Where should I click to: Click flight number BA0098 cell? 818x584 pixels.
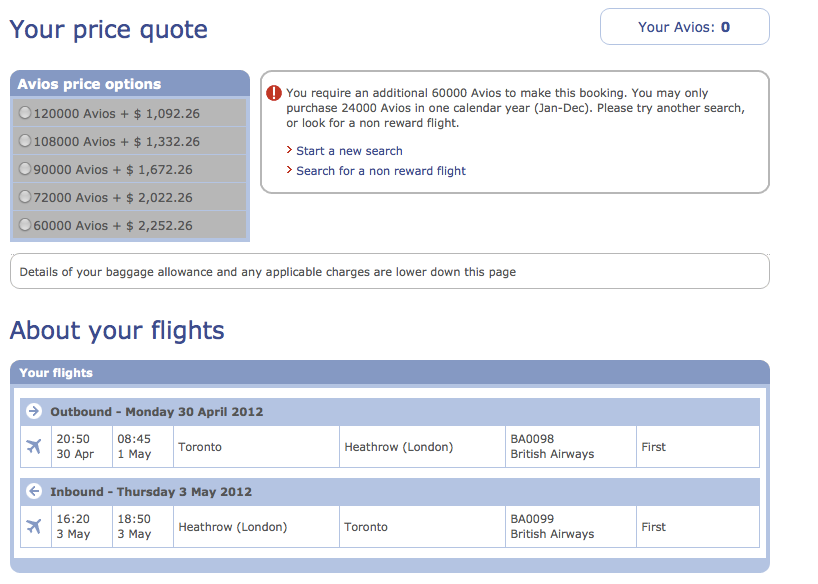click(x=571, y=447)
